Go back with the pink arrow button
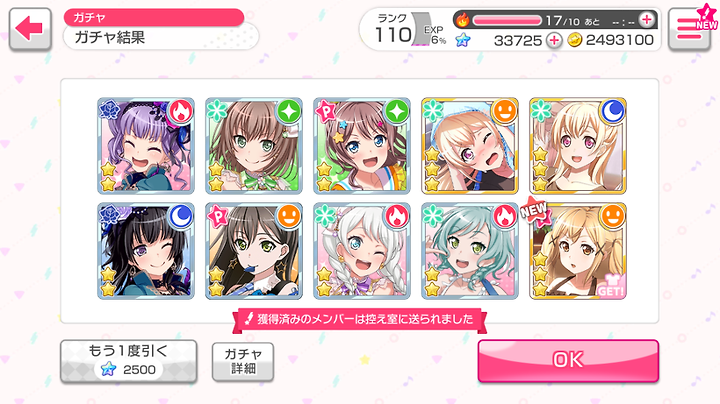720x404 pixels. [30, 29]
